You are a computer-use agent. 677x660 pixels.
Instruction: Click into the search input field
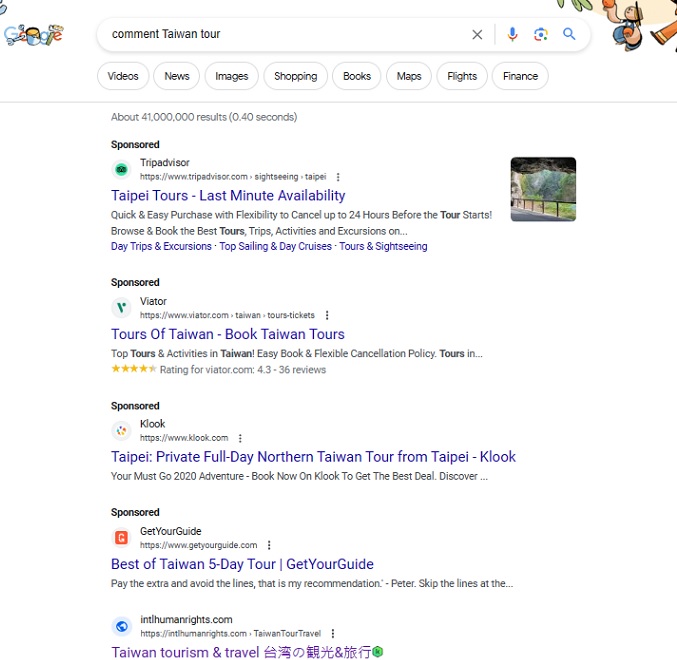pos(280,34)
